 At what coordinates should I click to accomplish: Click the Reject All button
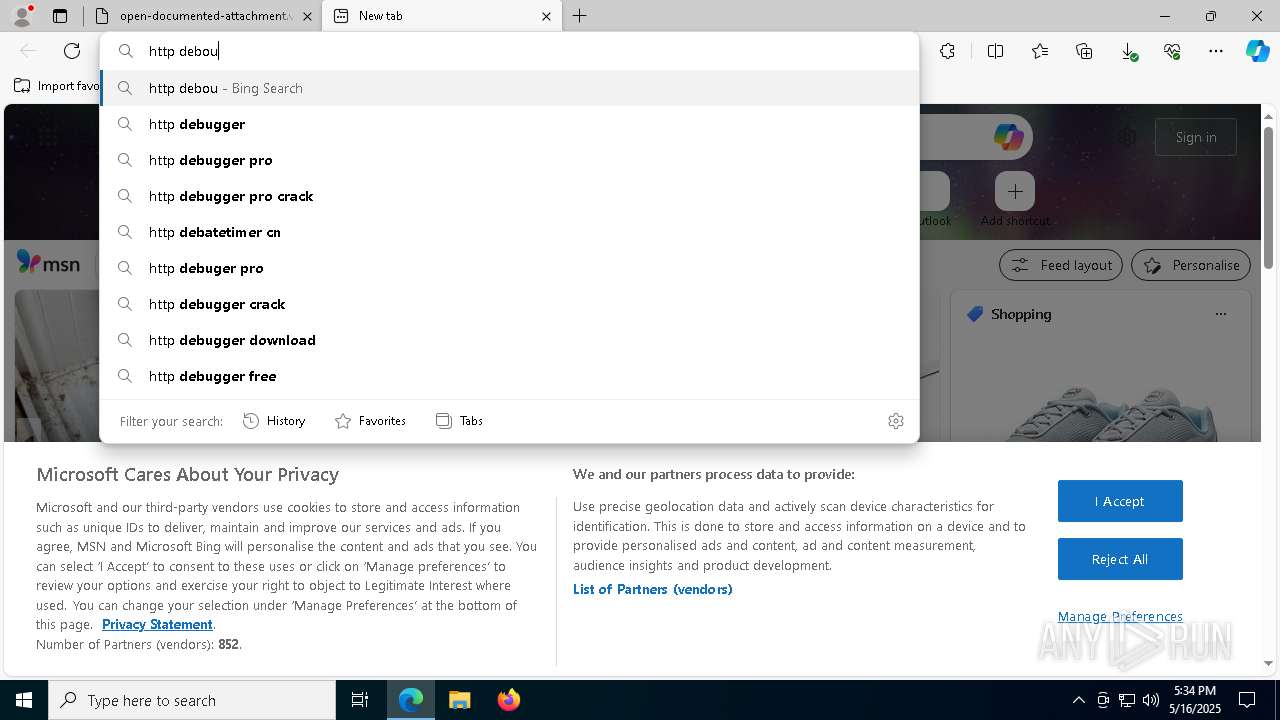(x=1120, y=559)
